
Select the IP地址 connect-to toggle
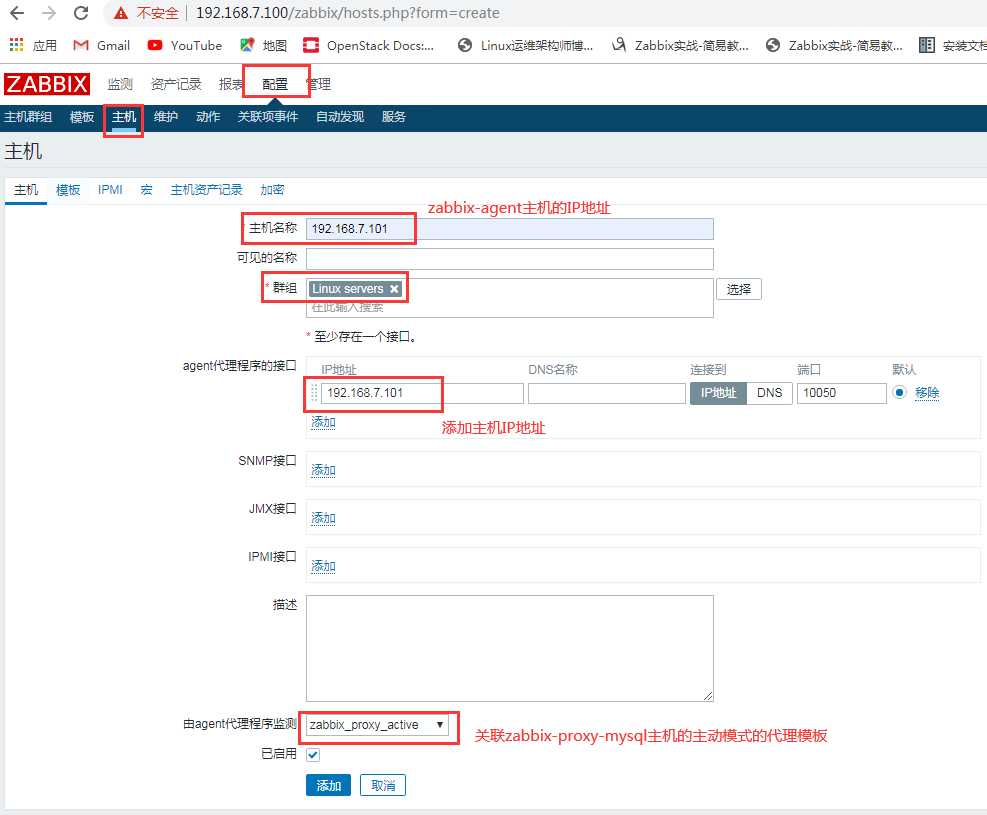pos(718,393)
